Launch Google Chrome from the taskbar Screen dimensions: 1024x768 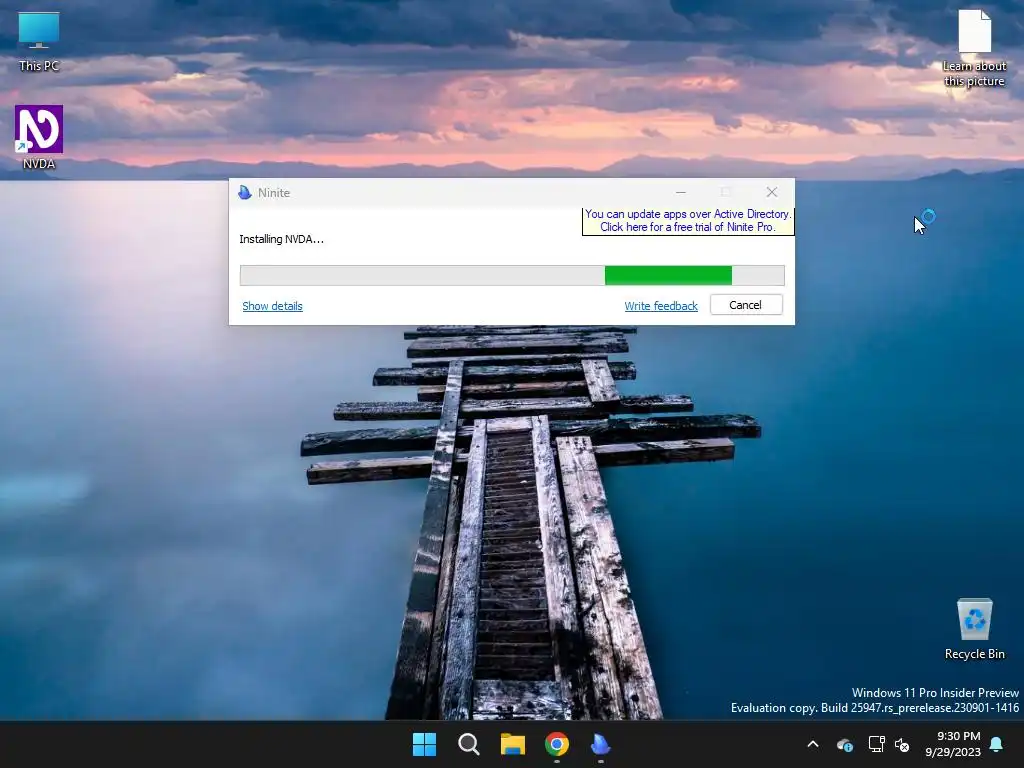tap(556, 744)
